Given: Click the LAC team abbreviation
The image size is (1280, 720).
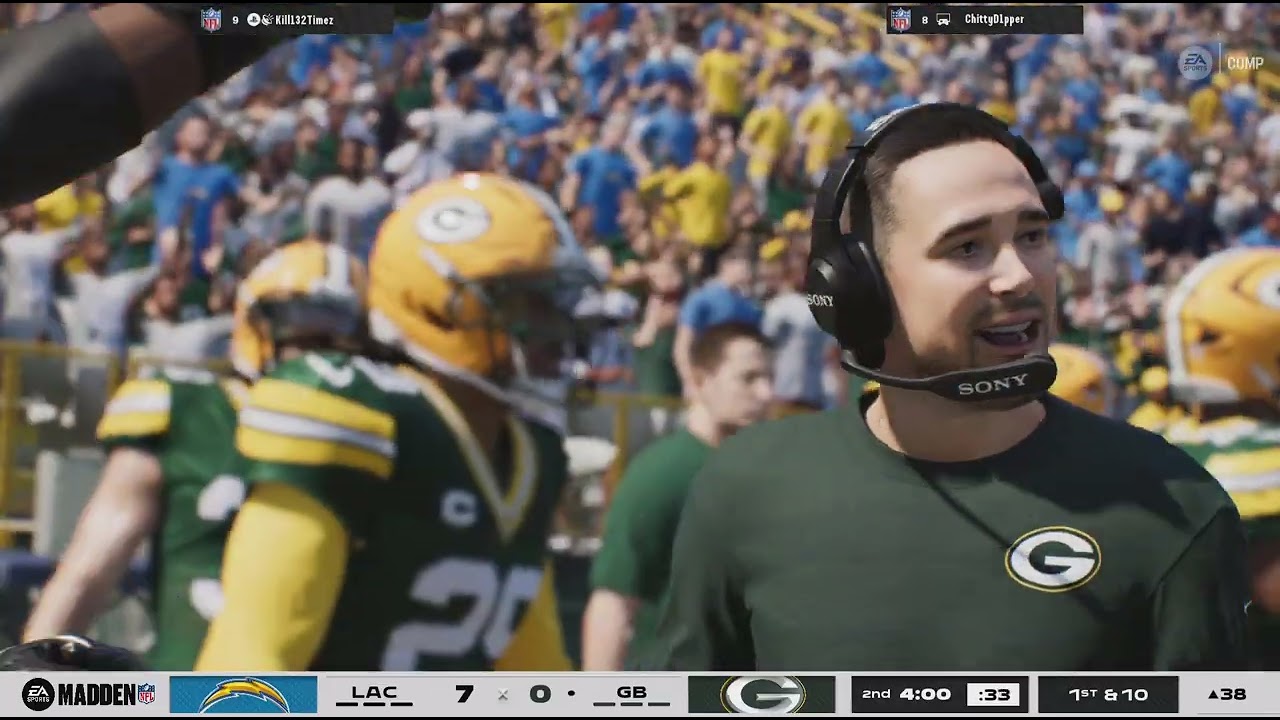Looking at the screenshot, I should [x=374, y=692].
